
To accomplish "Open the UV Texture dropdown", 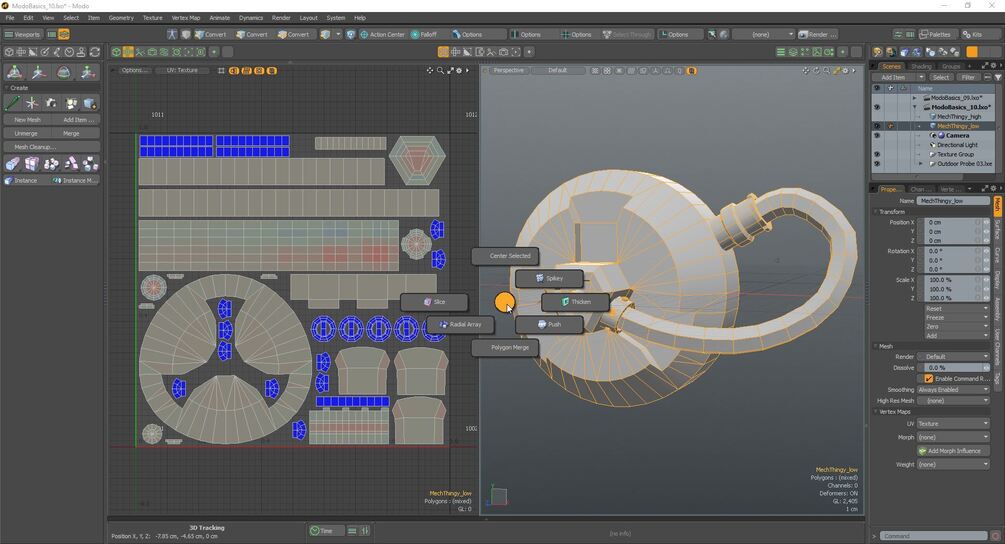I will [x=953, y=424].
